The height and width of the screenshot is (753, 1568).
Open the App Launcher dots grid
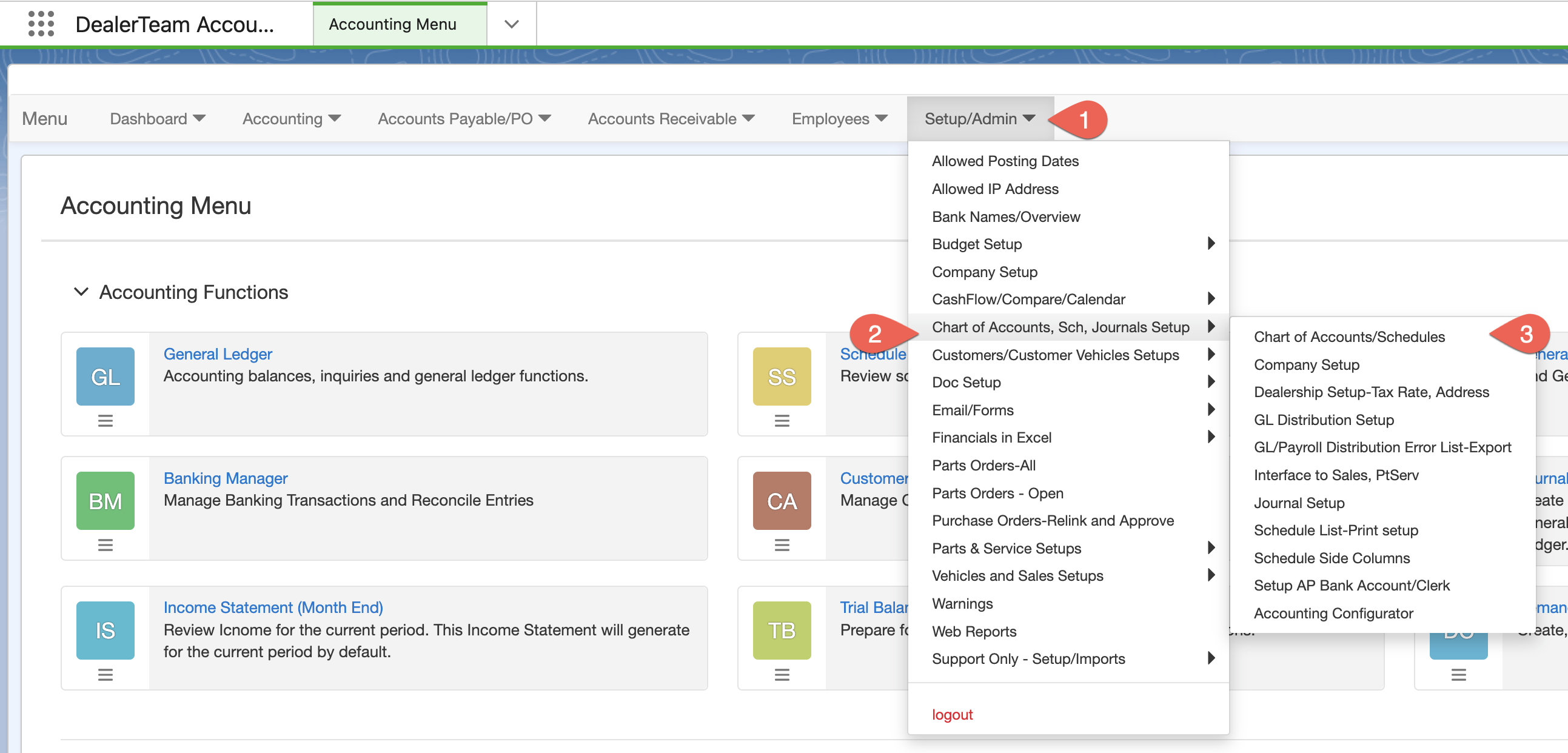(x=41, y=24)
